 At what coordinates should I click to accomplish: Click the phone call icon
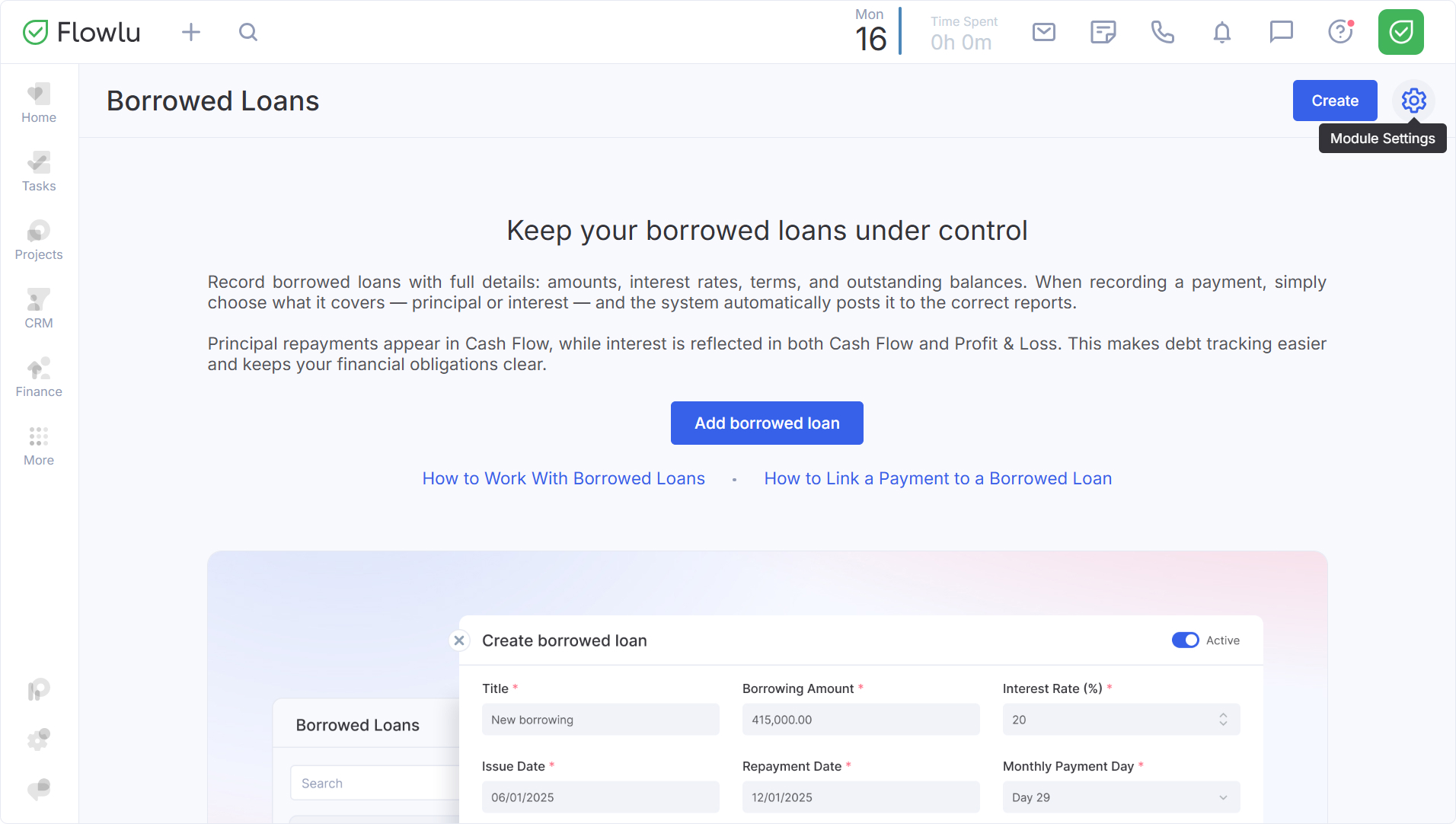1162,32
